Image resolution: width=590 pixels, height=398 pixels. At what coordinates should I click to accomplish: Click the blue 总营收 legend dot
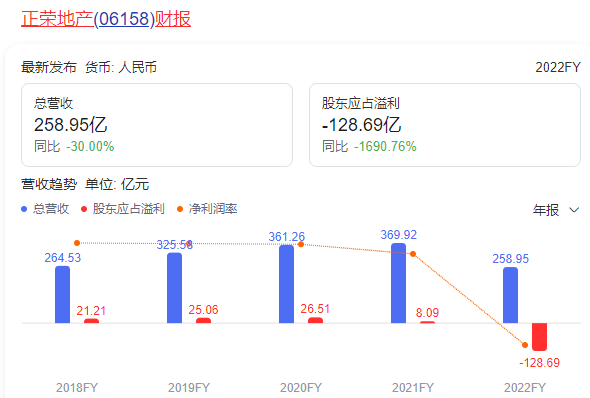24,209
